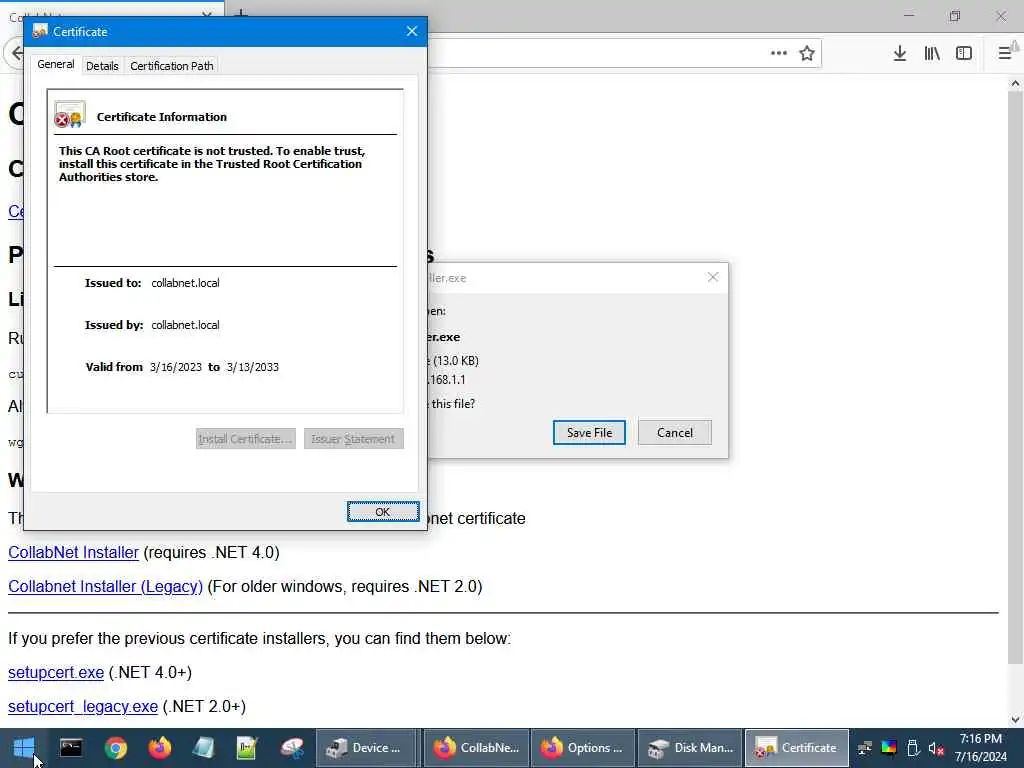Click the Certificate dialog title bar icon
This screenshot has height=768, width=1024.
pos(40,31)
